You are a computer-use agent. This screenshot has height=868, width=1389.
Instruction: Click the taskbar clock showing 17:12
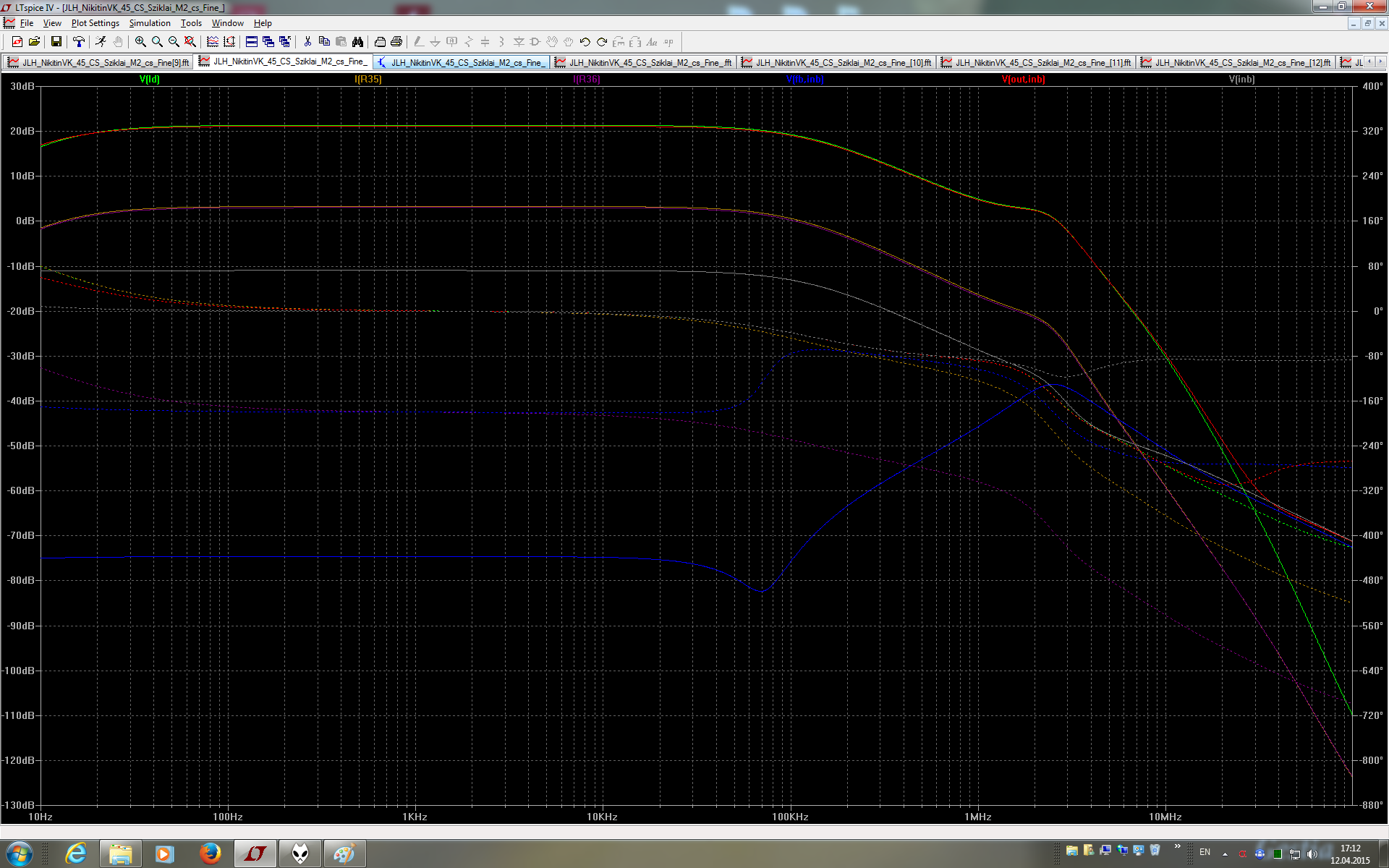click(x=1350, y=854)
